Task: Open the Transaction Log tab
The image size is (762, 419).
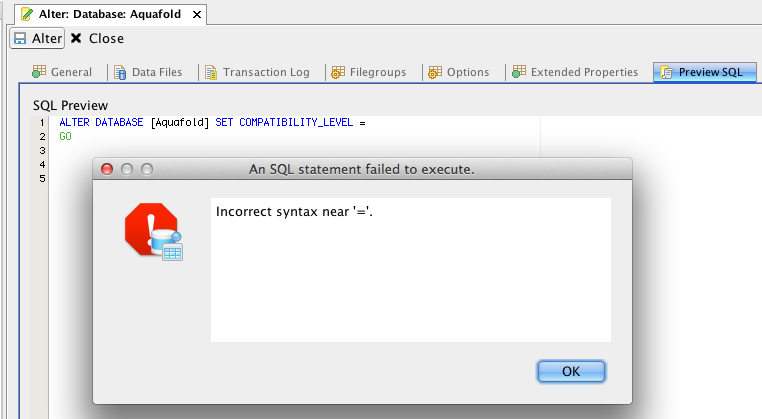Action: 256,72
